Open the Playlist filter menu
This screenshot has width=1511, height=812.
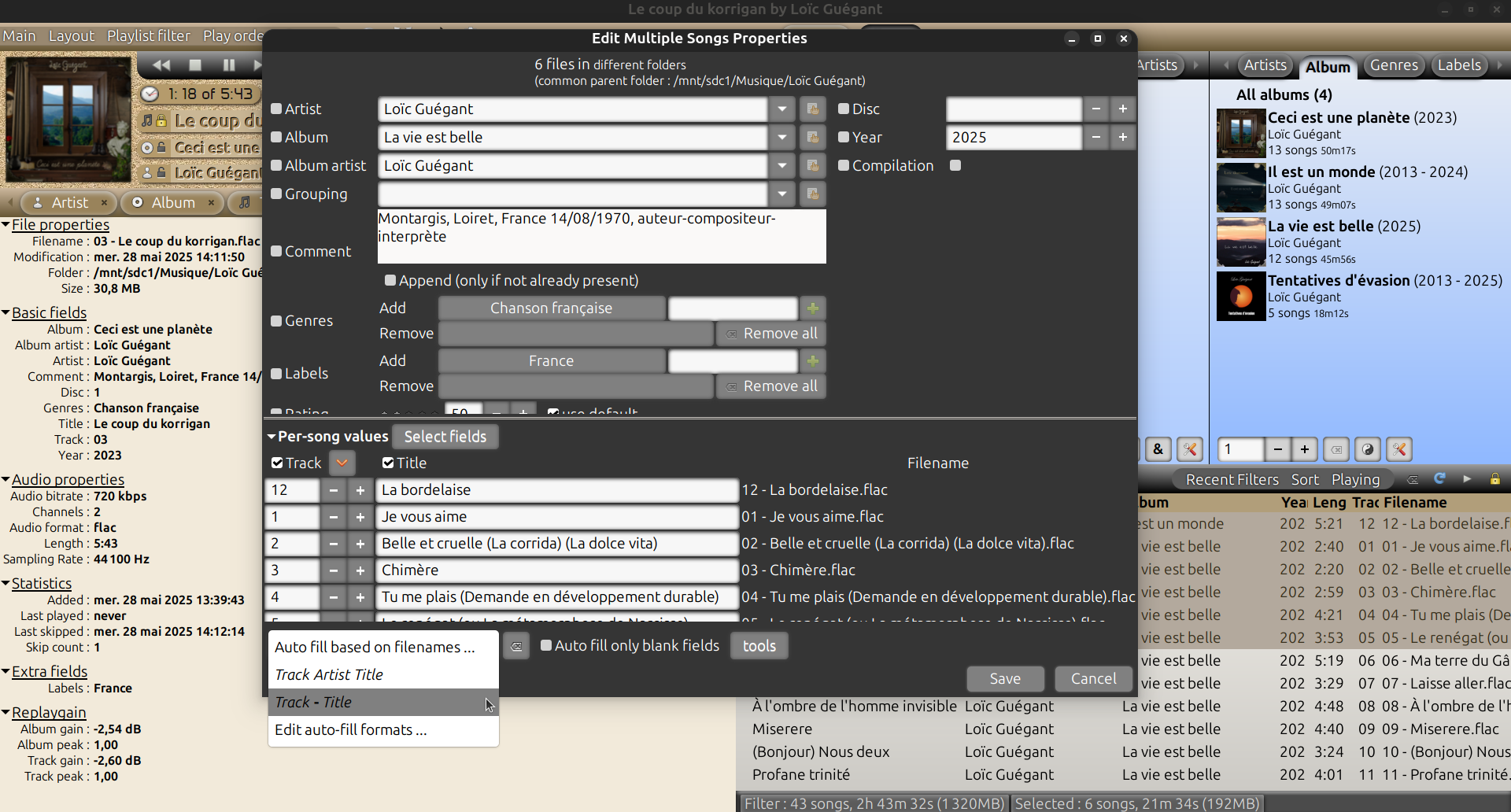(149, 35)
